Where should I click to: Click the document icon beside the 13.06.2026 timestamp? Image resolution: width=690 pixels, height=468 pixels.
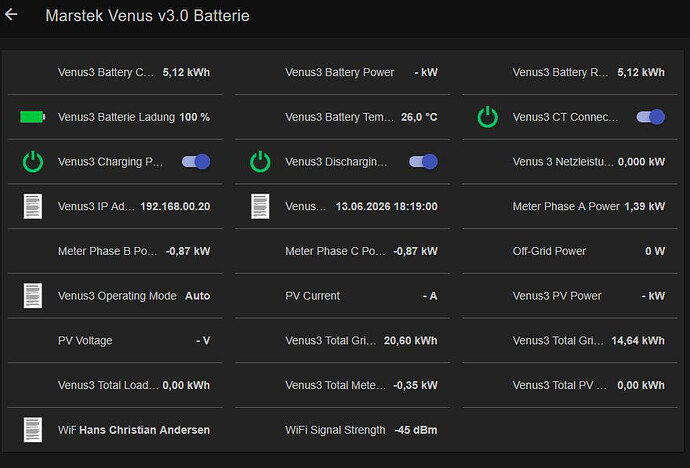coord(260,206)
